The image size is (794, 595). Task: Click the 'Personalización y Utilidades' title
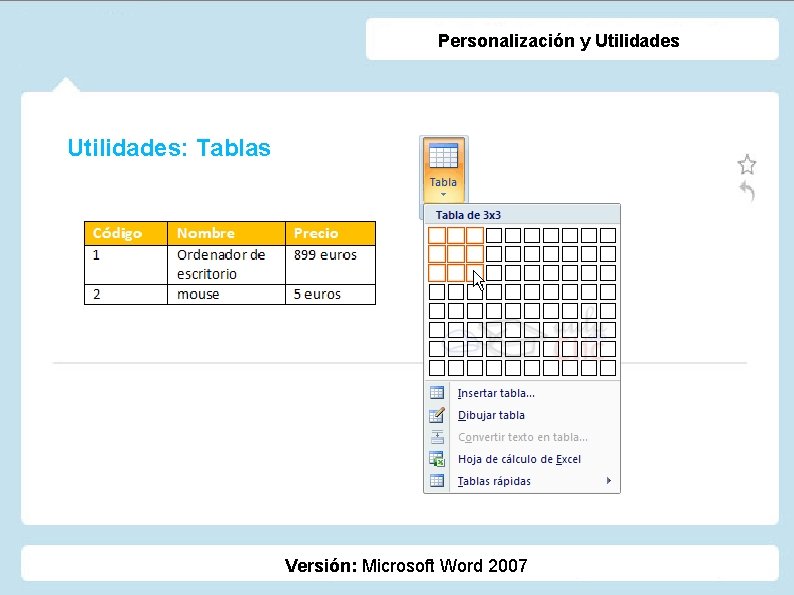(x=559, y=41)
